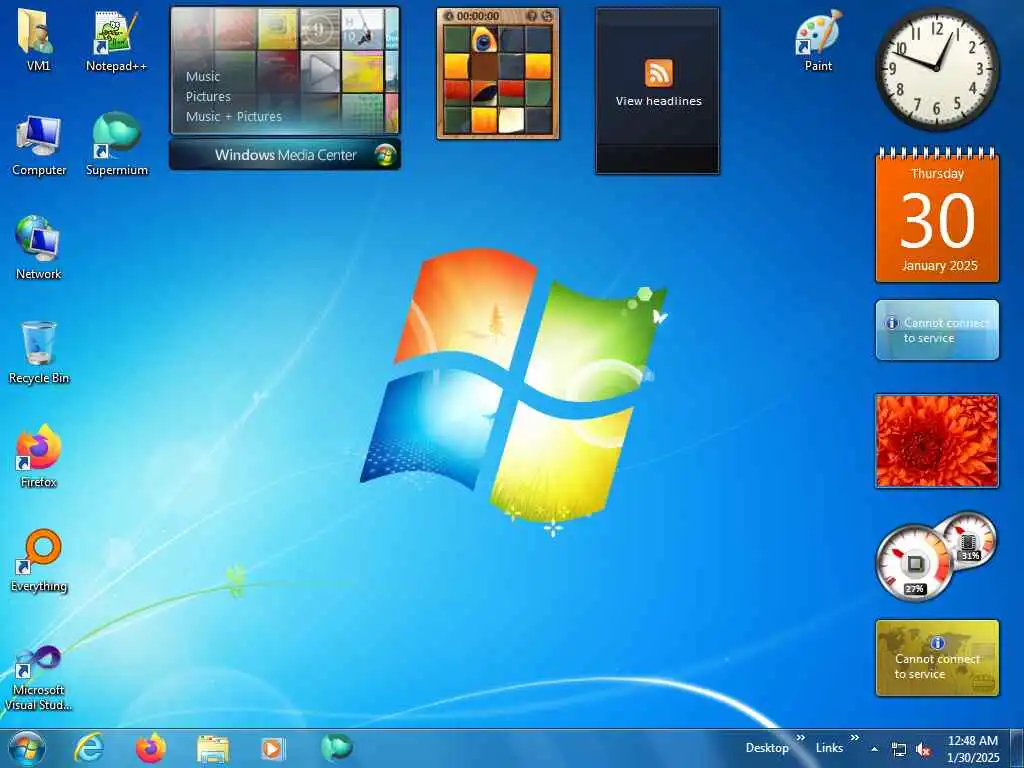Click the orange flower slide show gadget
Viewport: 1024px width, 768px height.
(937, 441)
